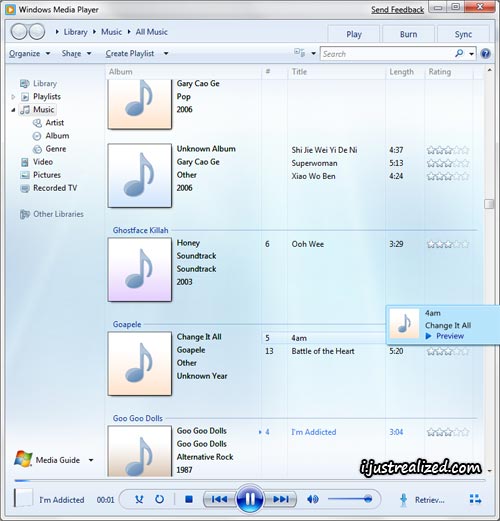Open Help with the question mark icon
Viewport: 500px width, 521px height.
click(x=486, y=54)
